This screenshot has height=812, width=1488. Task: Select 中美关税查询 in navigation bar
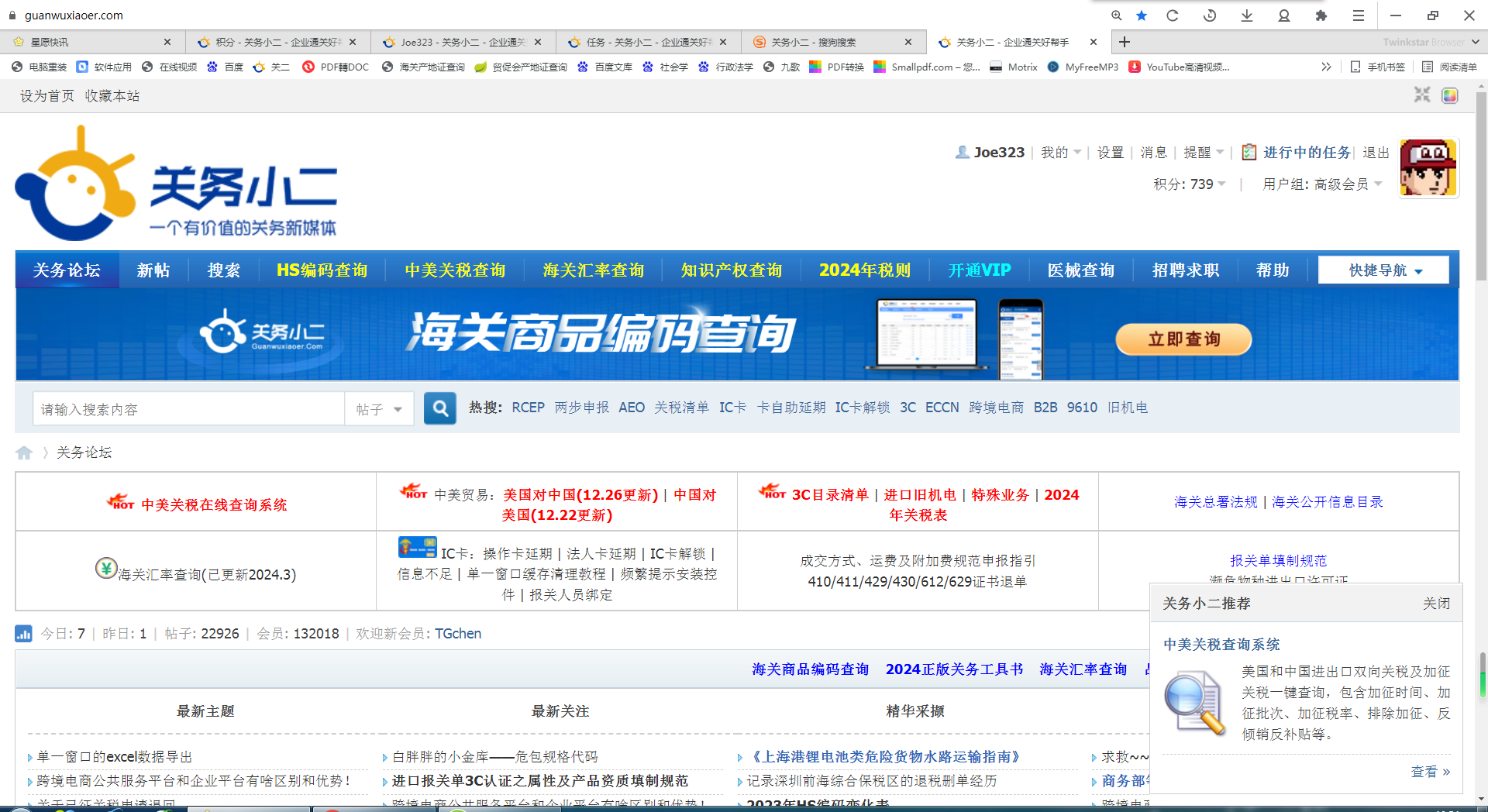tap(455, 270)
